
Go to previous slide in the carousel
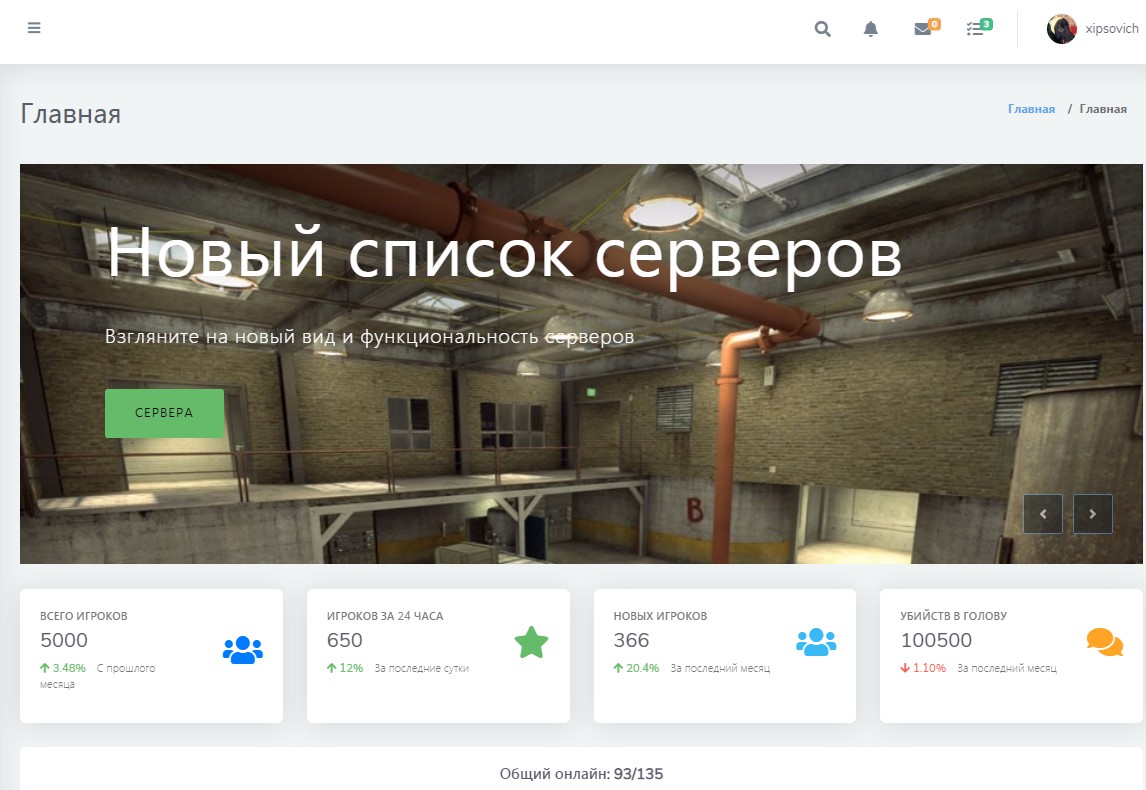click(1043, 514)
